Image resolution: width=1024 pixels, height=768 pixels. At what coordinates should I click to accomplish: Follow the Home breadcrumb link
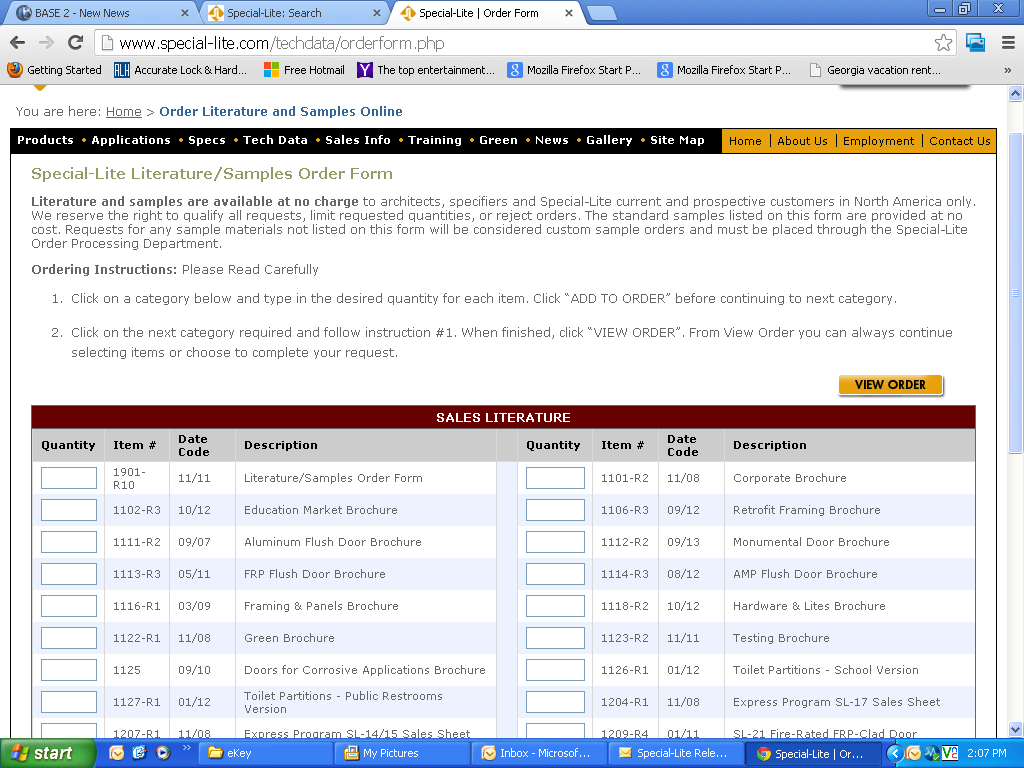pyautogui.click(x=124, y=111)
